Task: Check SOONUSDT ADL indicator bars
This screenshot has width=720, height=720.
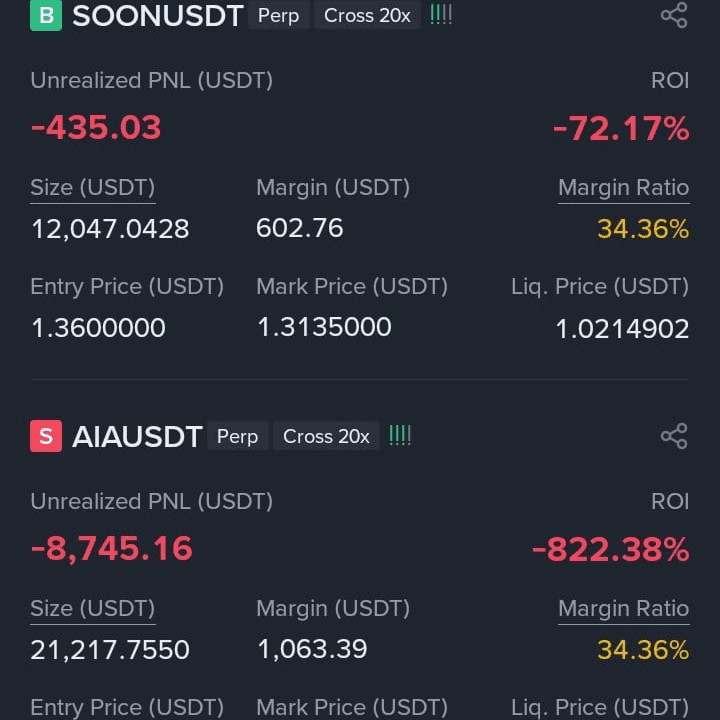Action: point(441,15)
